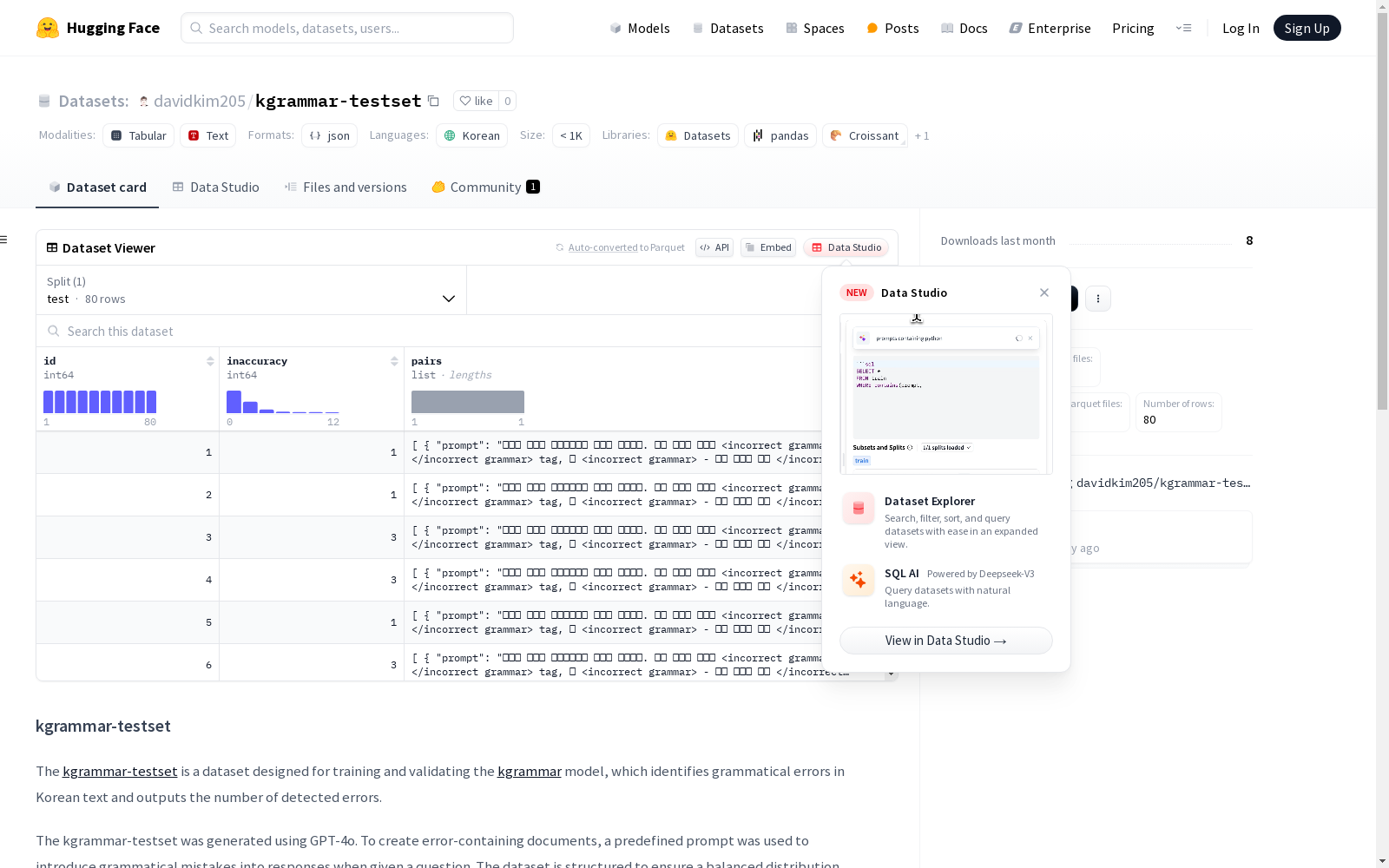
Task: Click the Korean language tag
Action: click(472, 135)
